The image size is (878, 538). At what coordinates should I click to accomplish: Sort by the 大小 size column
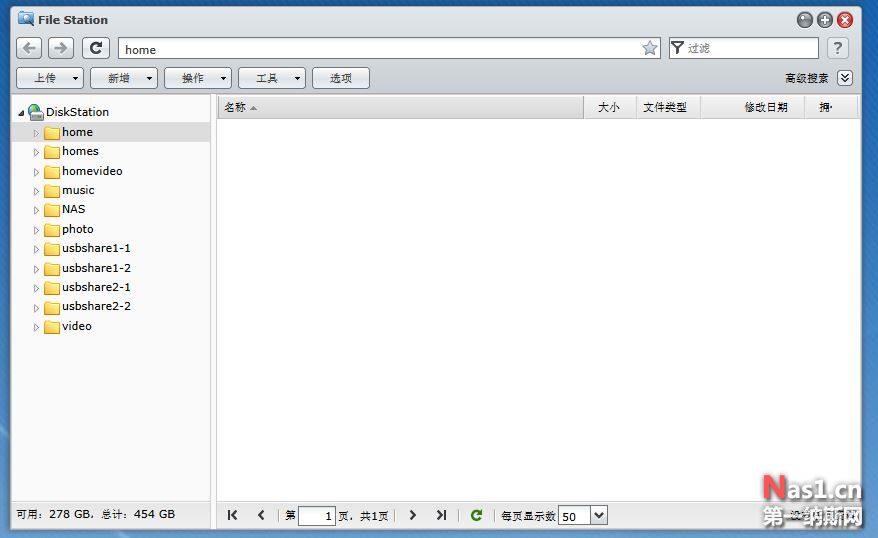(x=609, y=107)
